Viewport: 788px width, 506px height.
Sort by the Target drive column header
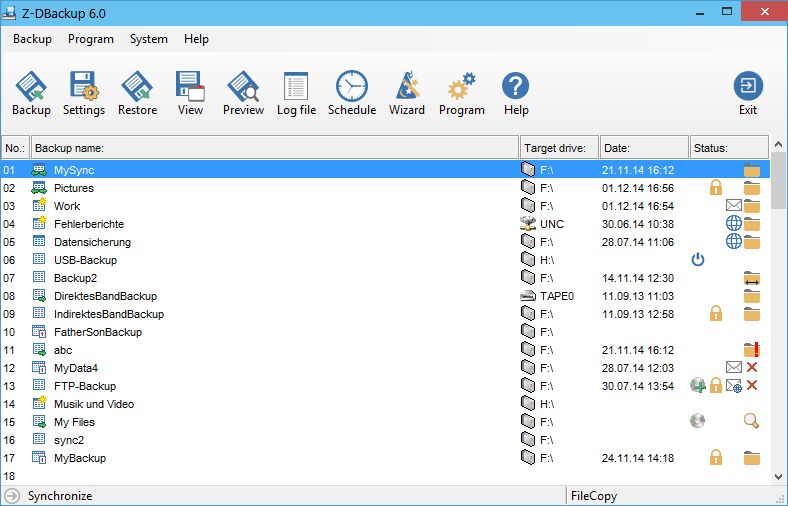(x=559, y=148)
